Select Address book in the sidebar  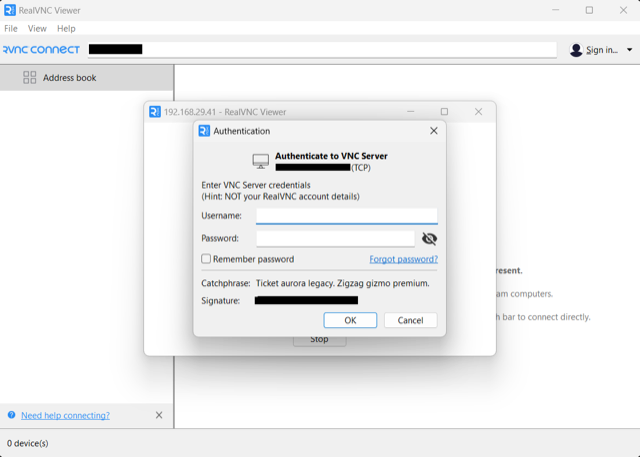87,78
